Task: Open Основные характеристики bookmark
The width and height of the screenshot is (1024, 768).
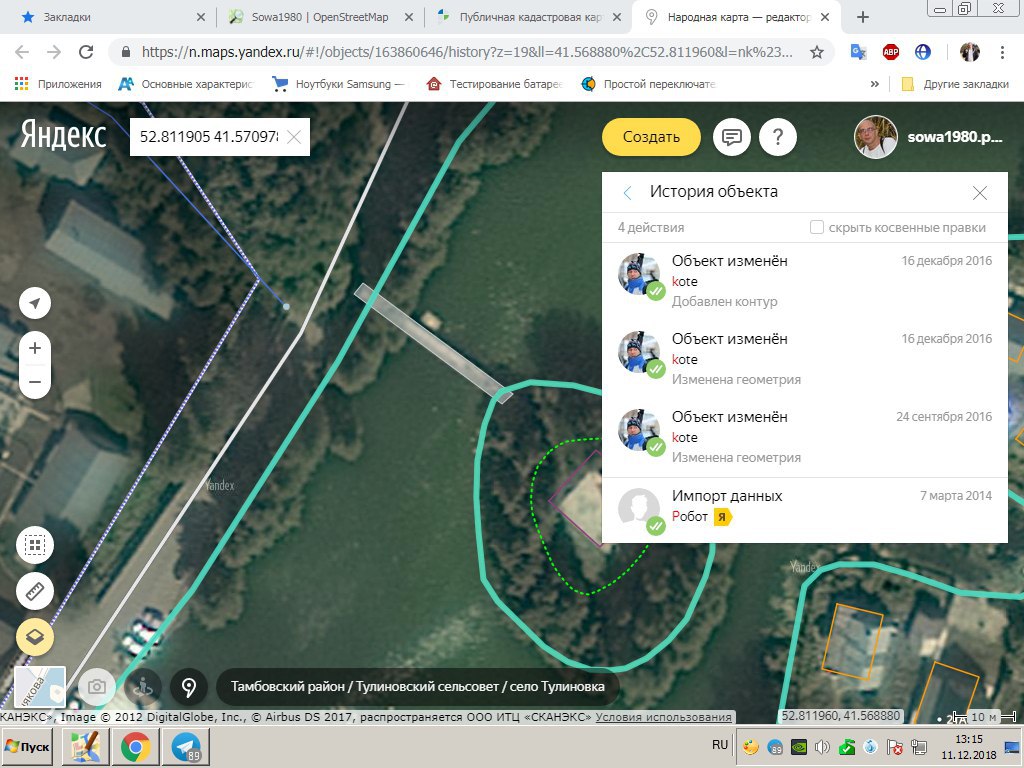Action: pos(185,84)
